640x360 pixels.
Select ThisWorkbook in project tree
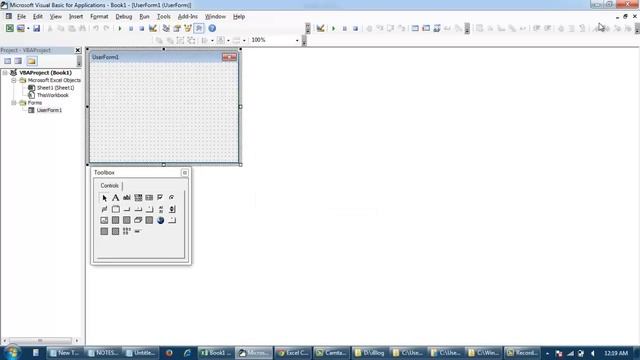(53, 95)
